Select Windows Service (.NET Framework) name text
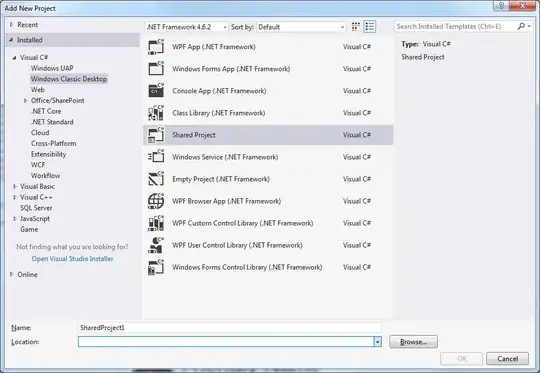This screenshot has height=373, width=540. pos(225,157)
